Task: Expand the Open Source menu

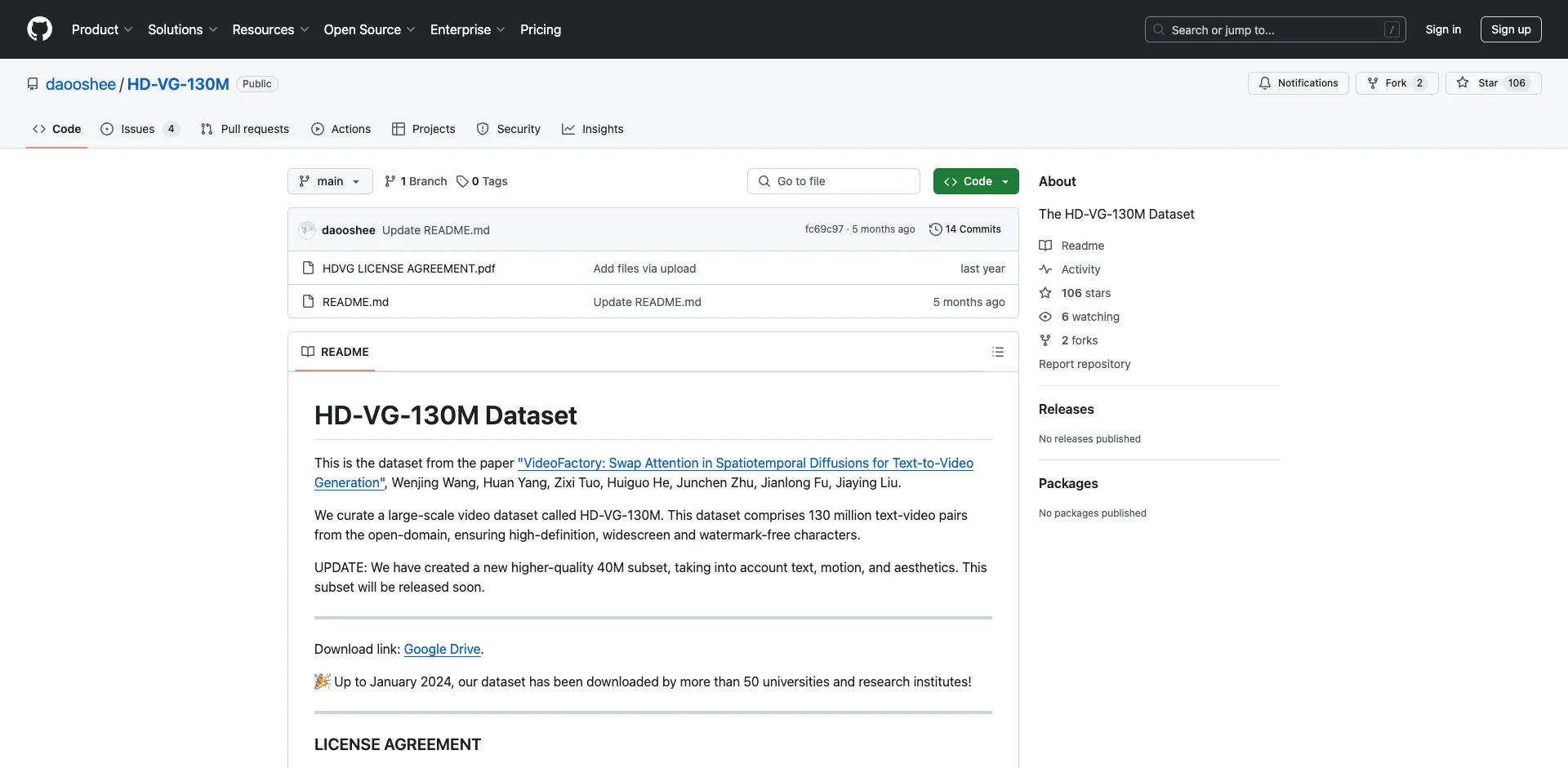Action: click(369, 29)
